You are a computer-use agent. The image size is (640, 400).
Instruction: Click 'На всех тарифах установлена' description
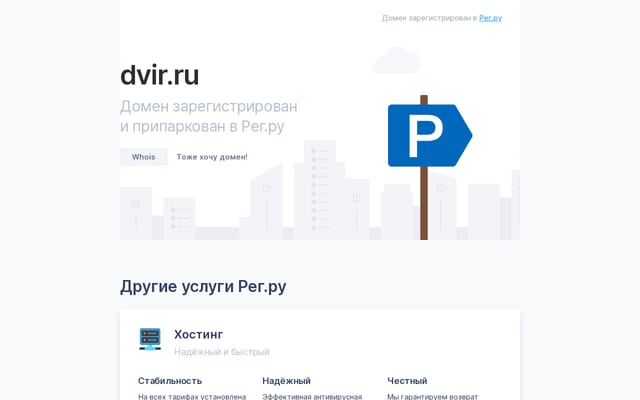coord(192,396)
